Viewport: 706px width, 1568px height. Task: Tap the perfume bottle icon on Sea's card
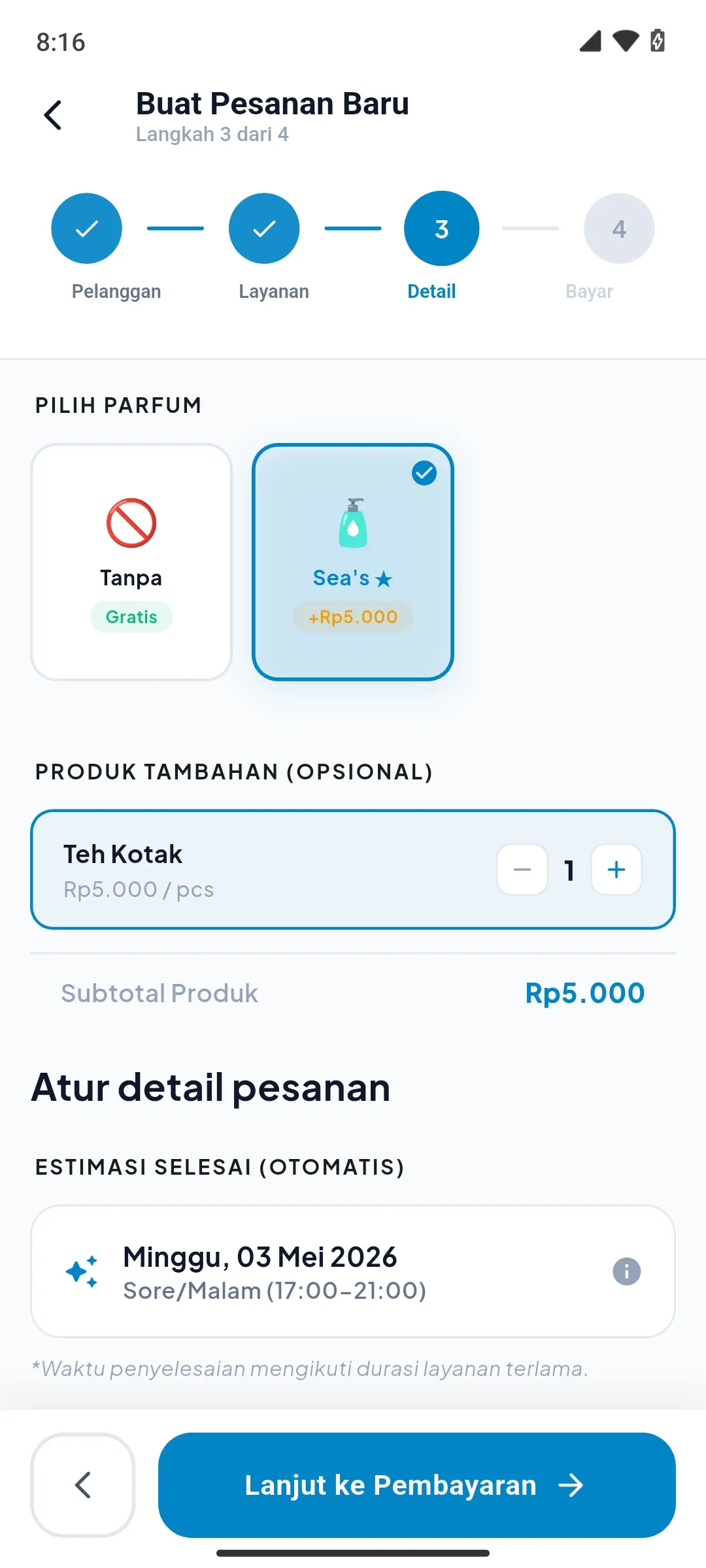(353, 523)
